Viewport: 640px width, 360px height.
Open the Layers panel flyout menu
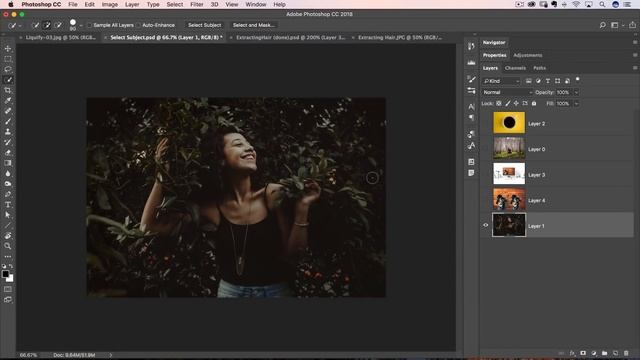tap(635, 68)
